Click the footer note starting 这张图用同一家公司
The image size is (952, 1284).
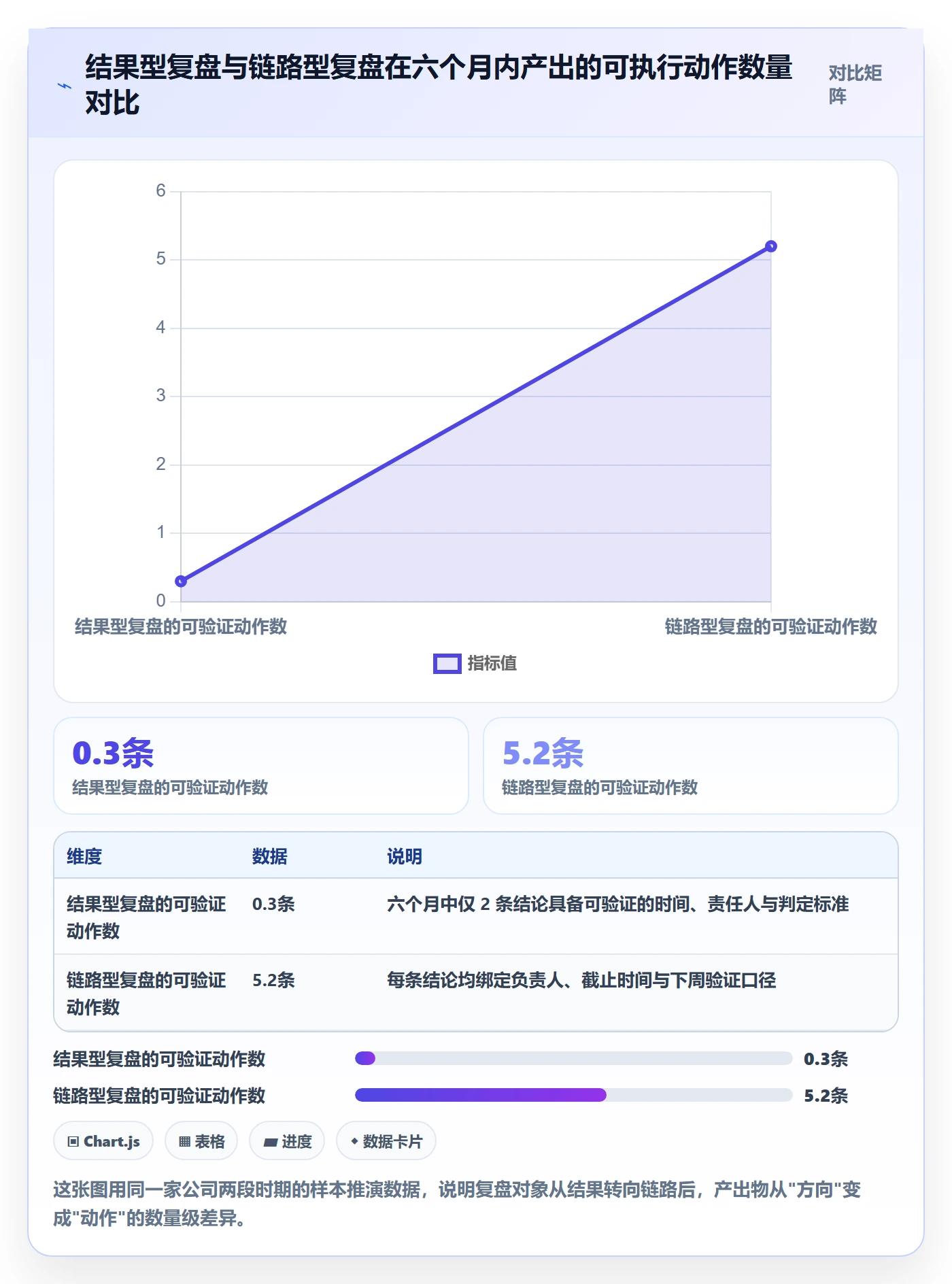click(457, 1204)
